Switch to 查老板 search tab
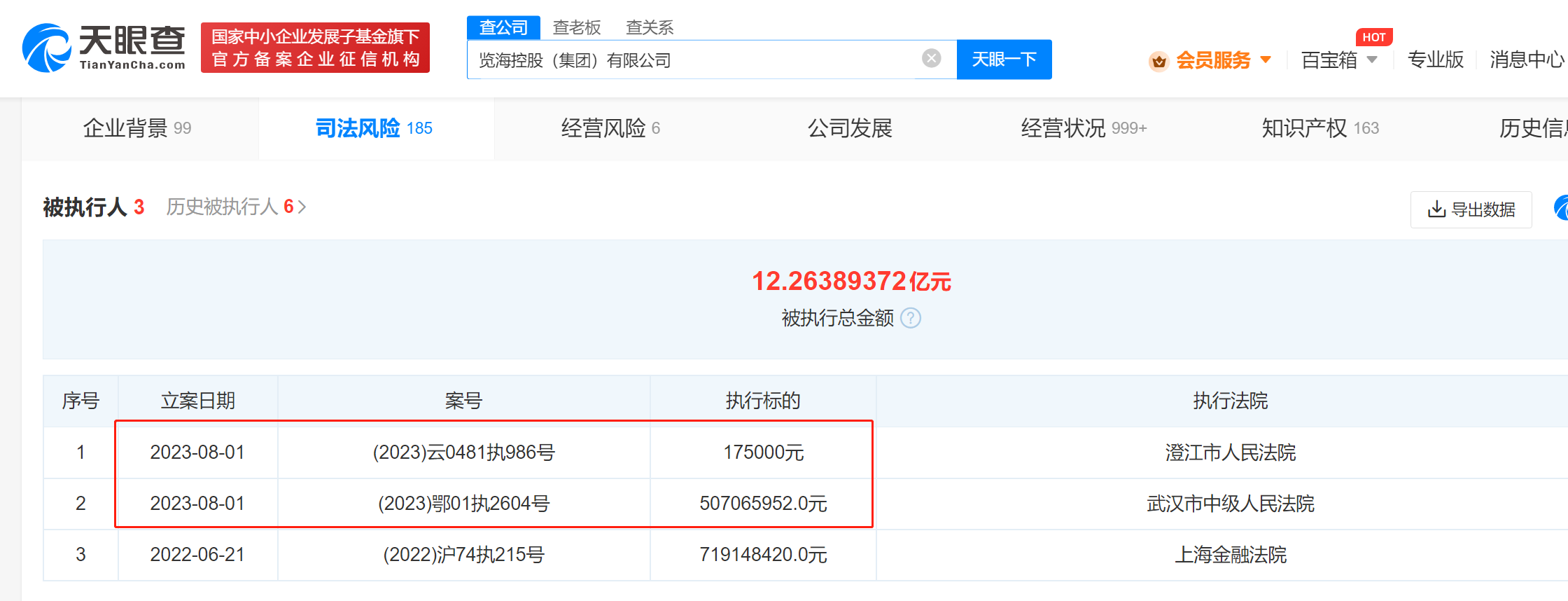This screenshot has height=601, width=1568. pyautogui.click(x=576, y=27)
